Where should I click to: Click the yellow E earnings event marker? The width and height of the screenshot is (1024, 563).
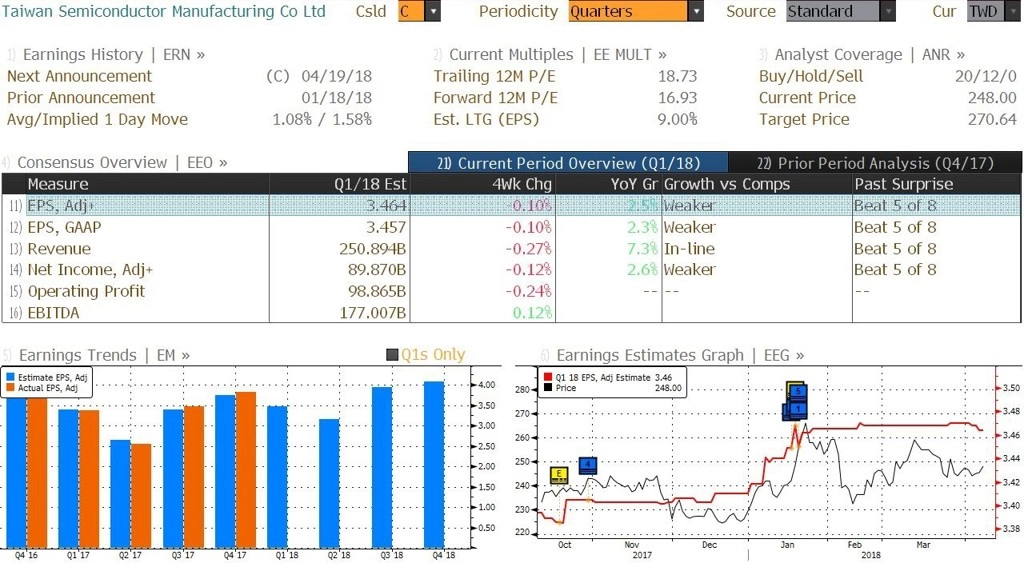558,475
